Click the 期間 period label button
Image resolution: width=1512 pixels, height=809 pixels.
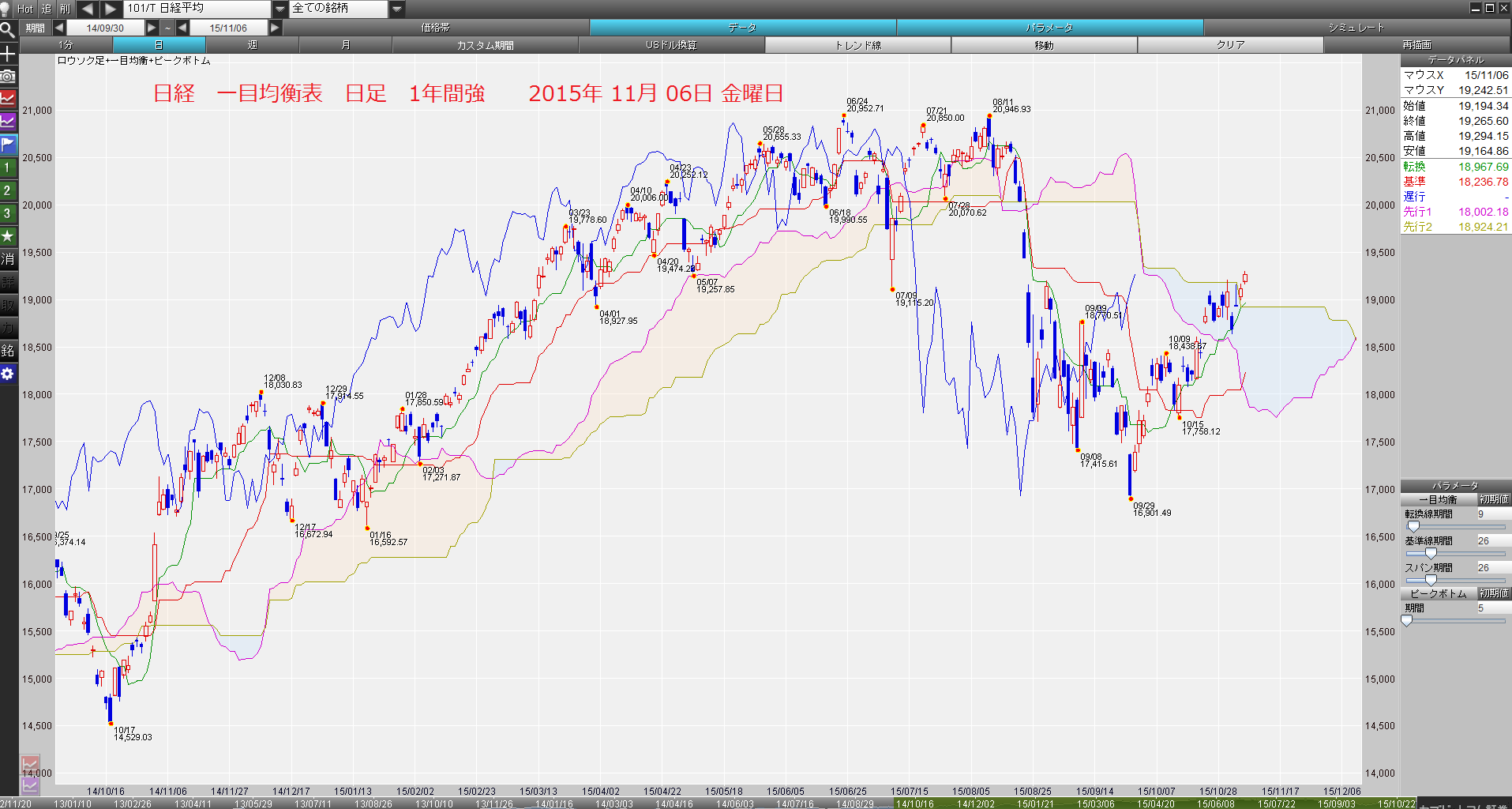(x=35, y=28)
